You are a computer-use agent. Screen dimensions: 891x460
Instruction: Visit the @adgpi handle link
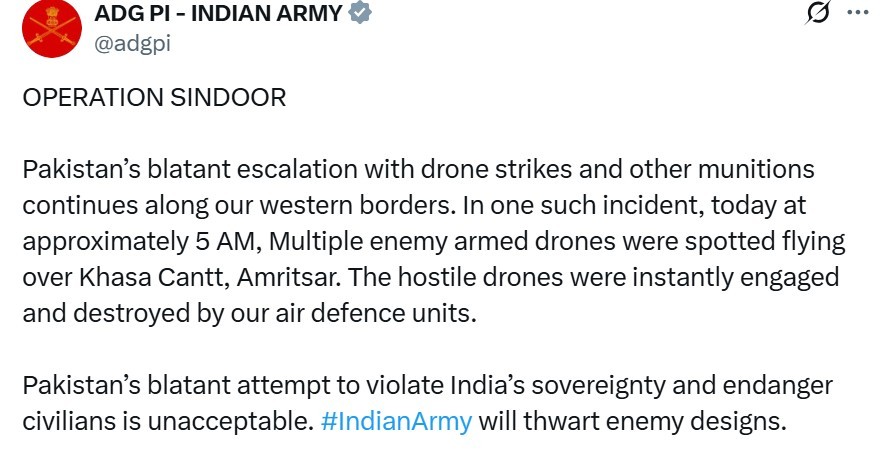(132, 43)
